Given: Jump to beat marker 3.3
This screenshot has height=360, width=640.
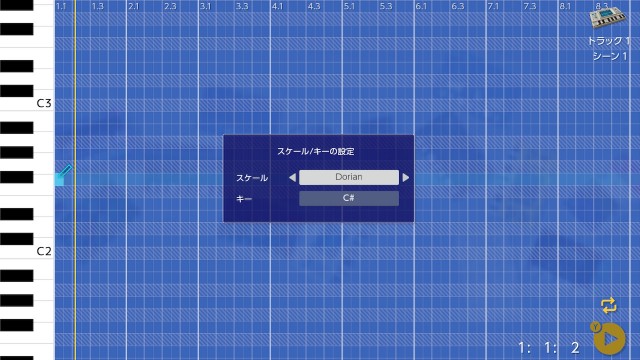Looking at the screenshot, I should click(242, 6).
